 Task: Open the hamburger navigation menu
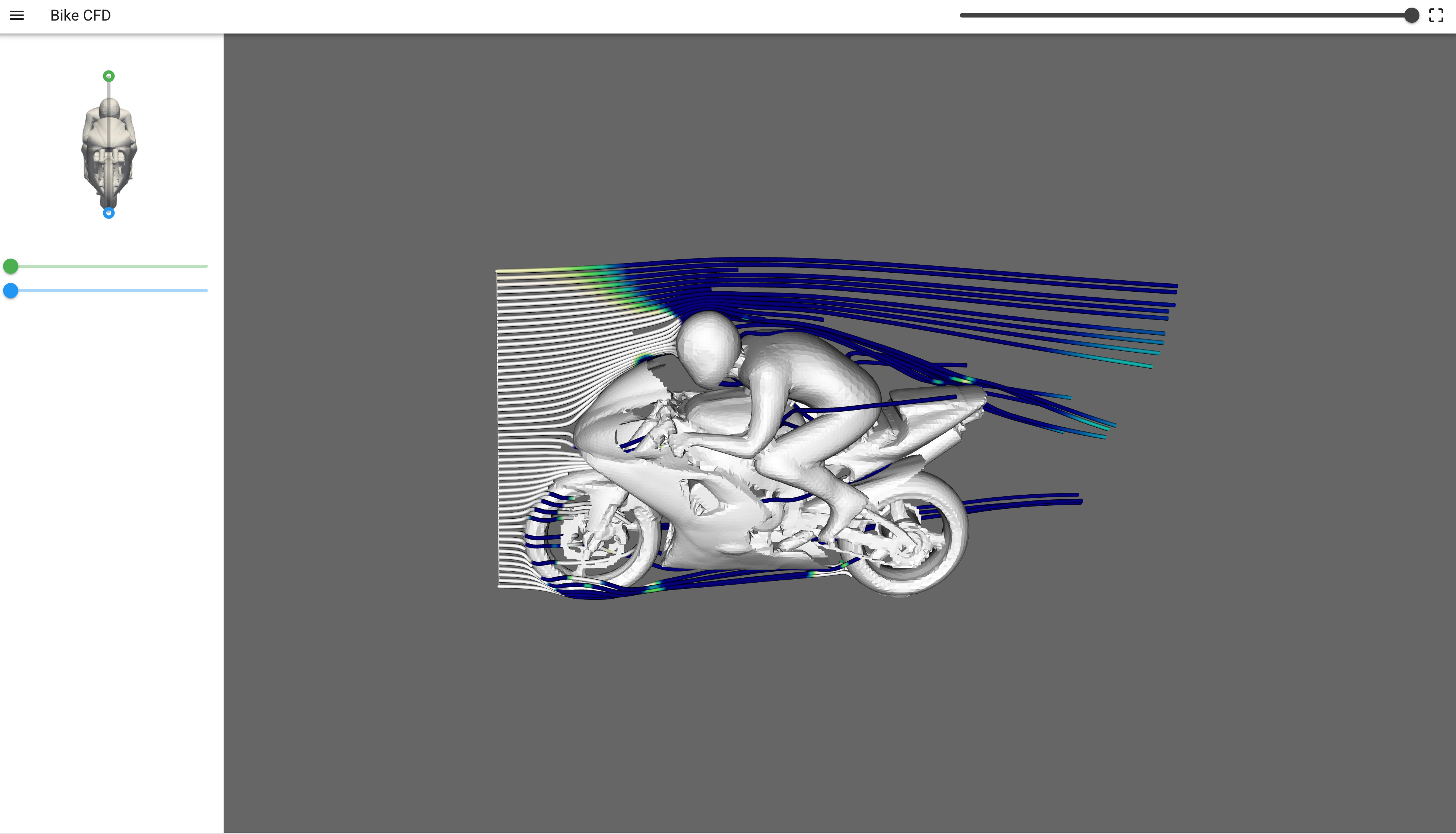click(17, 16)
